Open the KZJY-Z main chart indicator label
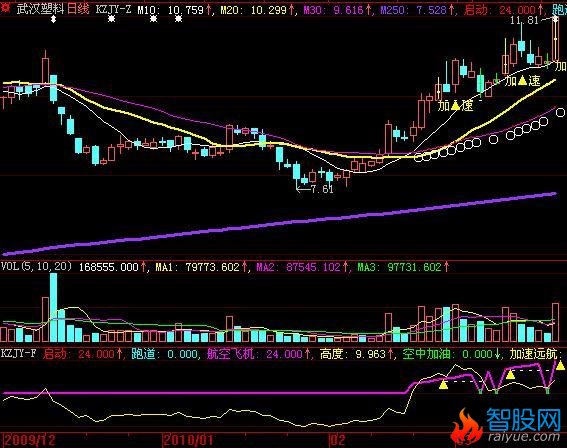This screenshot has height=448, width=567. (113, 9)
